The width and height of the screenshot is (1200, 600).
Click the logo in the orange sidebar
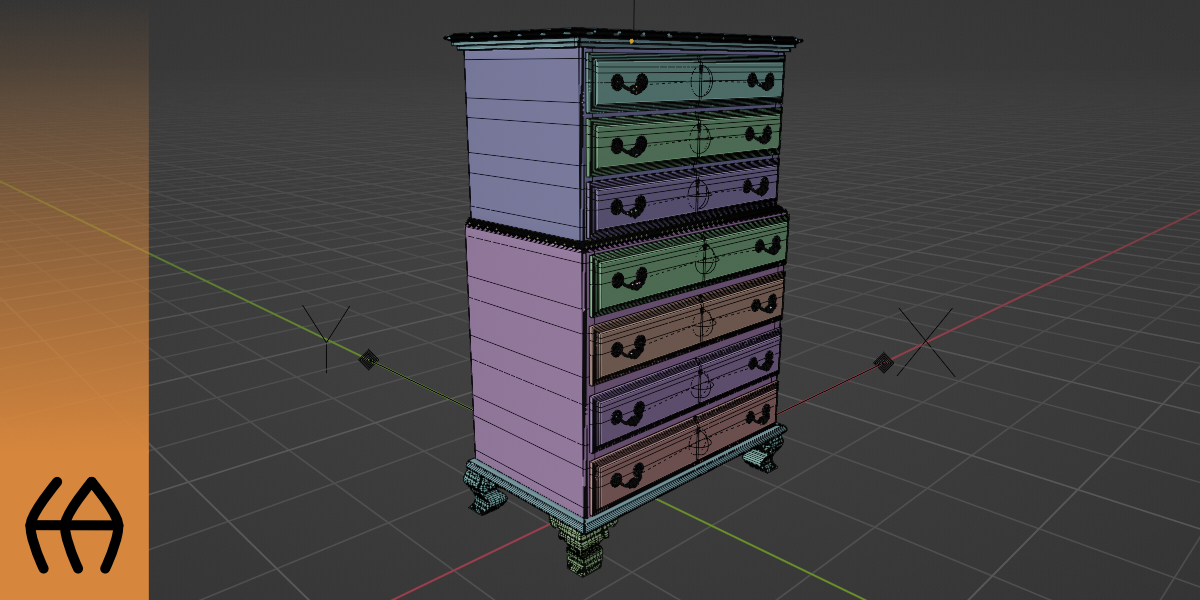pos(73,525)
